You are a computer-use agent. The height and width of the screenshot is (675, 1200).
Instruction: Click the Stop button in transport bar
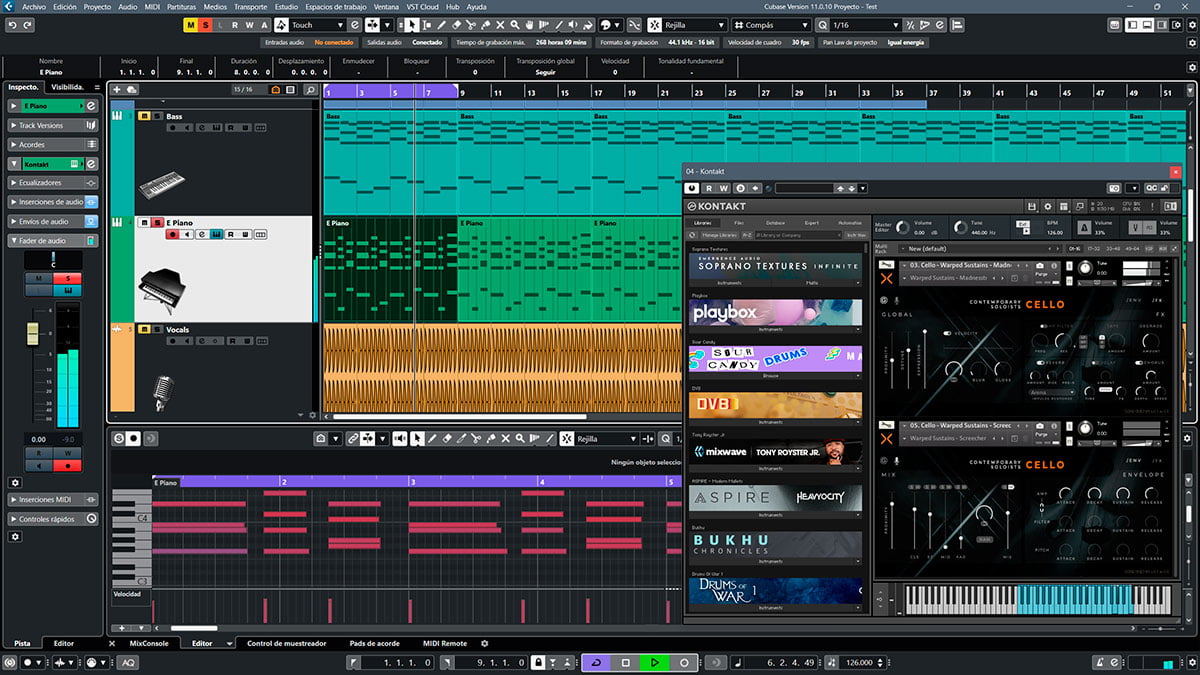click(626, 662)
